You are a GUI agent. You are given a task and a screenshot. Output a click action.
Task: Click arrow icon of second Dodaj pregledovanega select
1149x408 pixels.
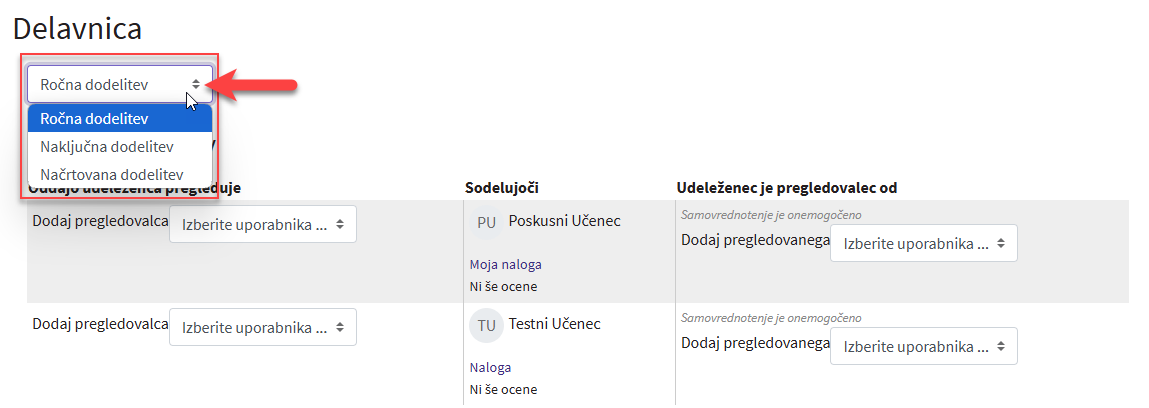coord(1000,346)
